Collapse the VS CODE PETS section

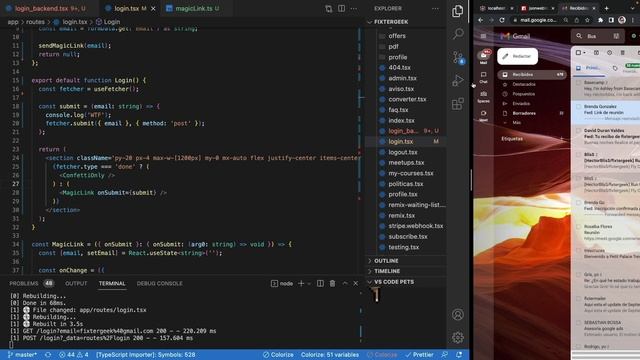(x=370, y=282)
